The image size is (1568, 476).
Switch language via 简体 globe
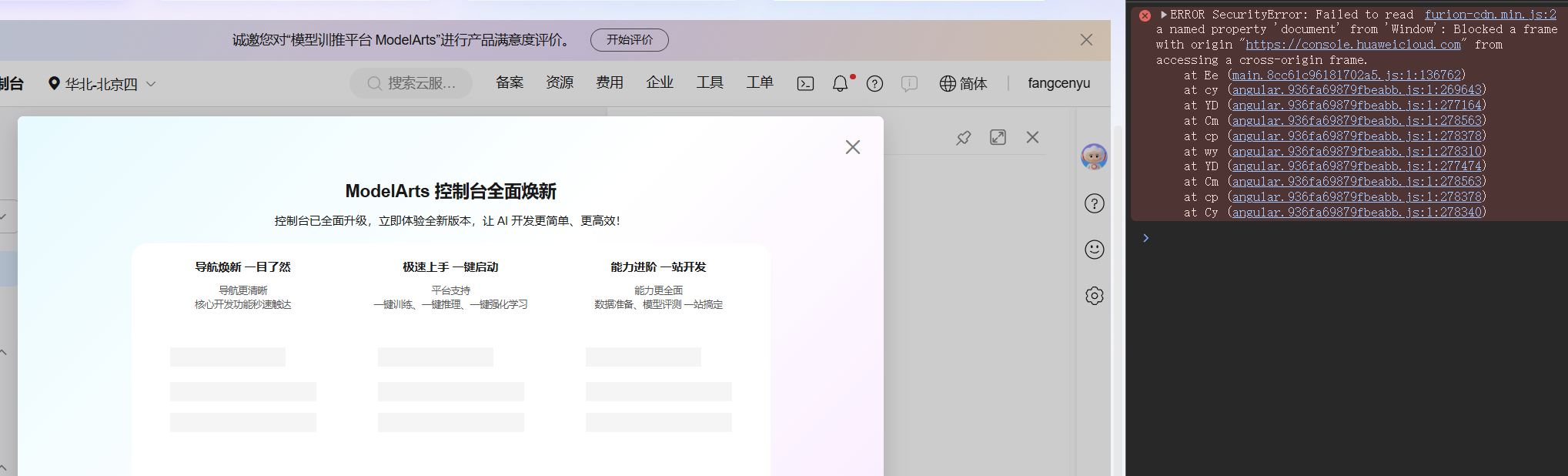point(963,83)
